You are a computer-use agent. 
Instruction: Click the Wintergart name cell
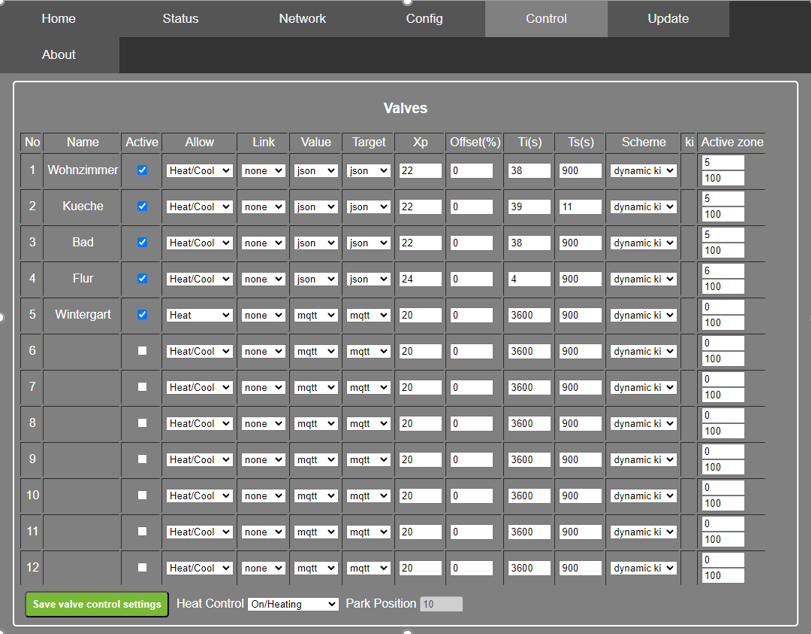[x=83, y=314]
